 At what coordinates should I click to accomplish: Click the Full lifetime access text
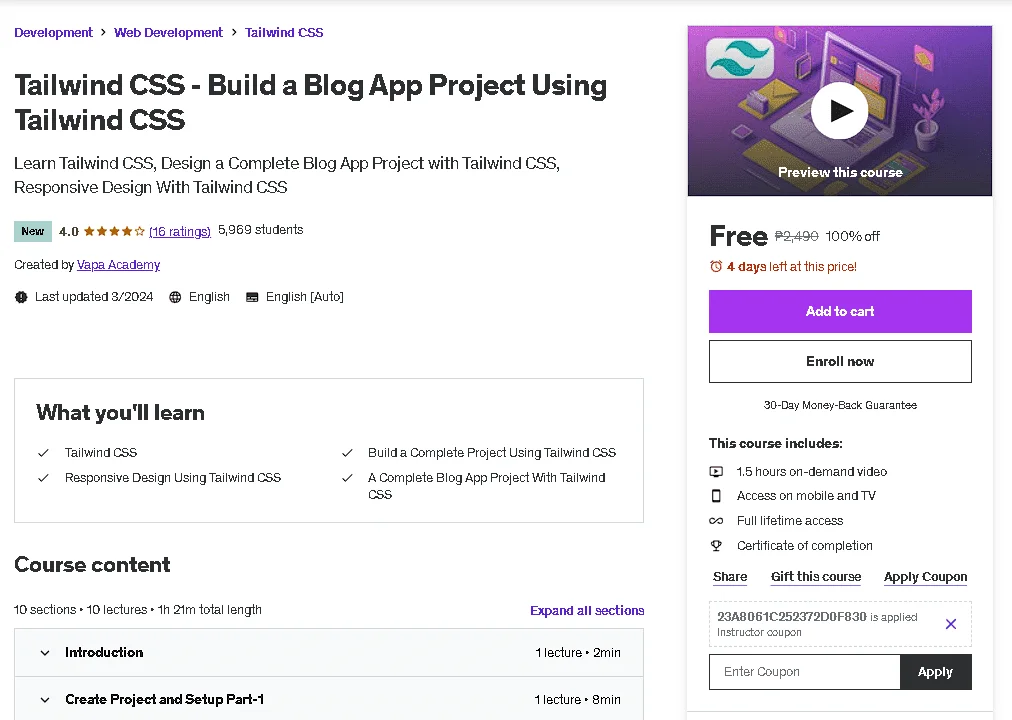point(790,521)
